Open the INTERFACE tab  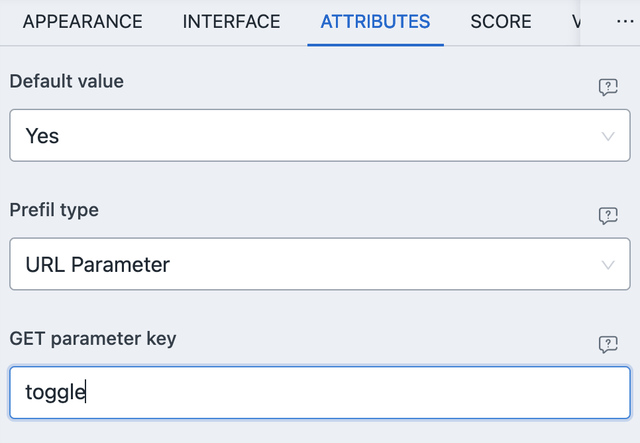[x=231, y=22]
